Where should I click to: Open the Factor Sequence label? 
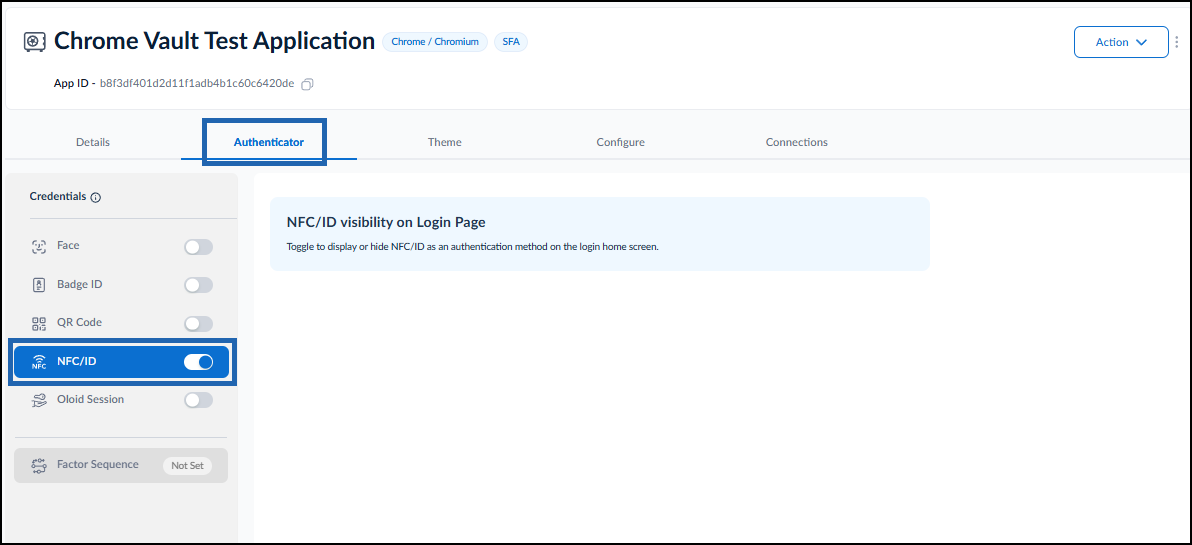coord(97,464)
